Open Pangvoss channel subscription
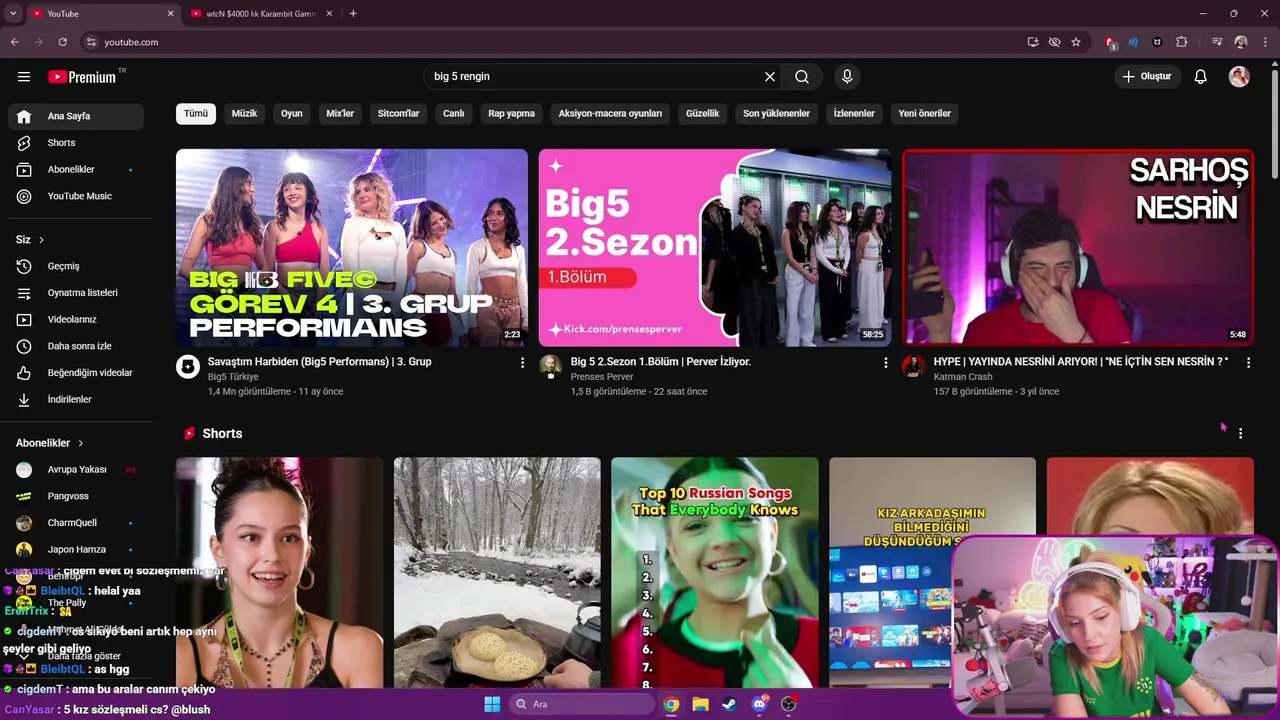The width and height of the screenshot is (1280, 720). [x=76, y=496]
